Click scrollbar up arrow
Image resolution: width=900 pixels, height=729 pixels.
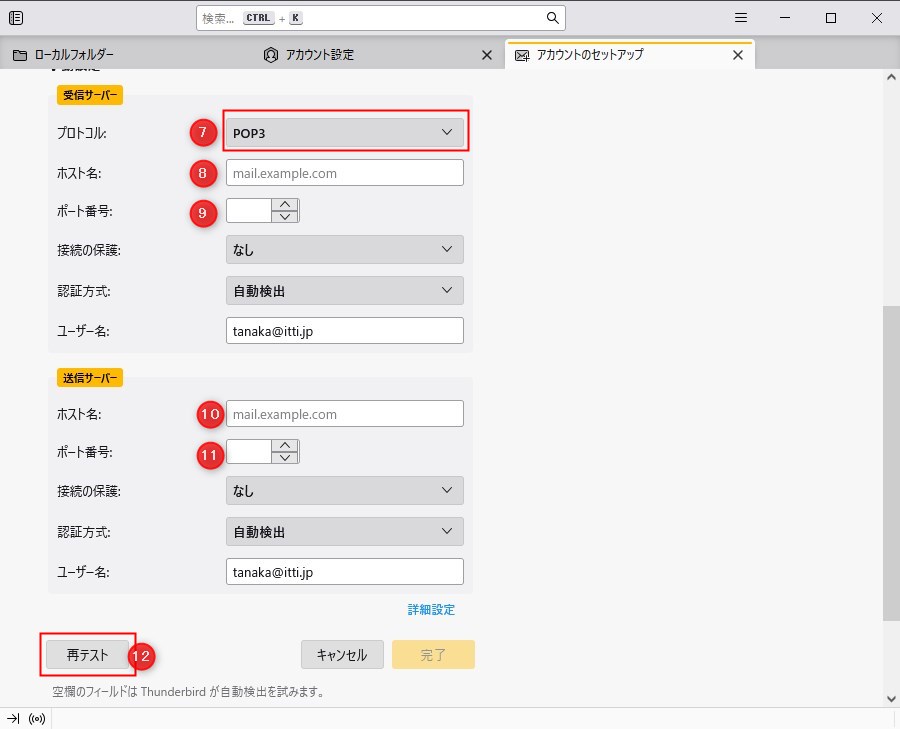[891, 76]
